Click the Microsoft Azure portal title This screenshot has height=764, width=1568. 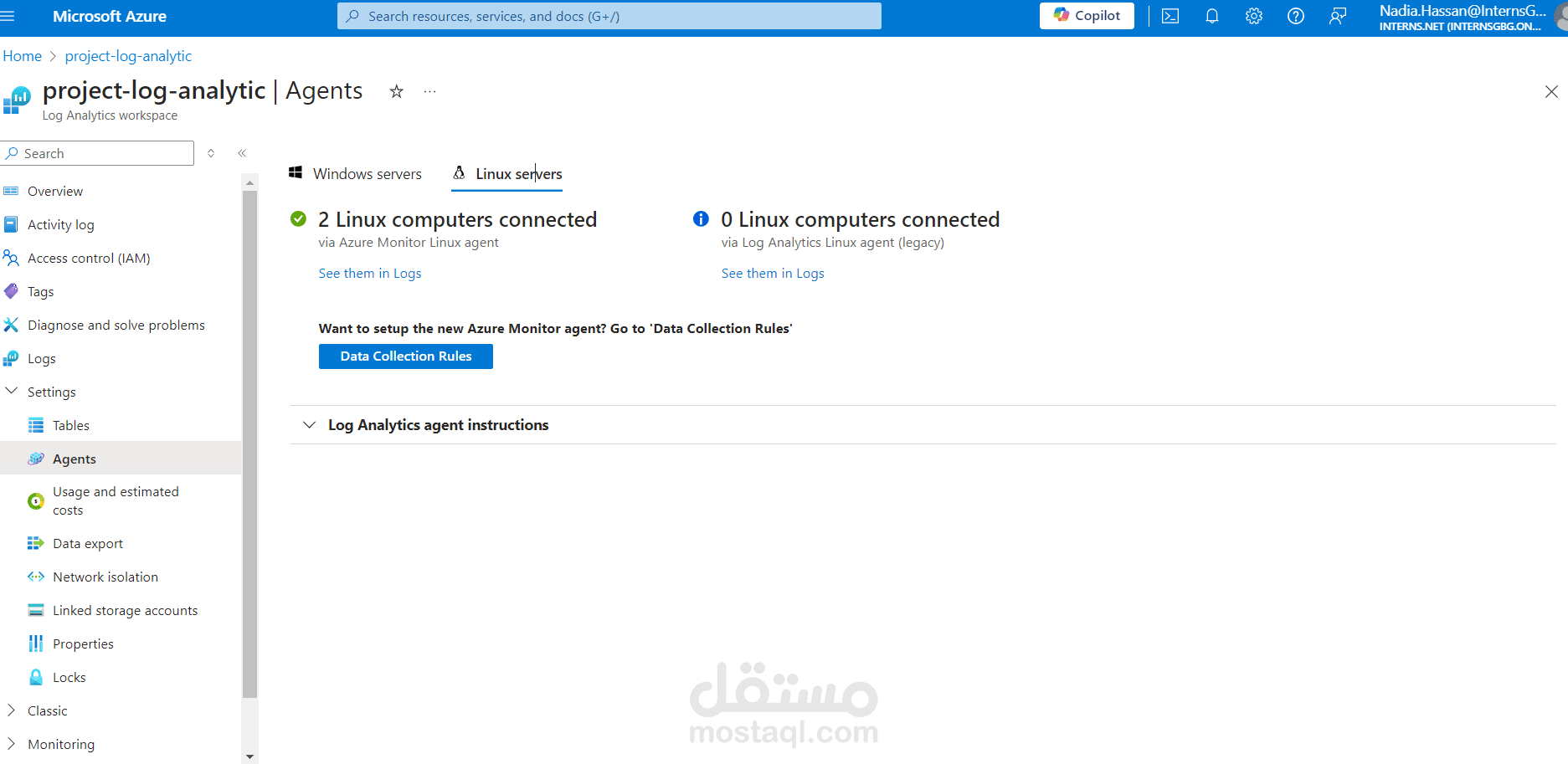pos(110,16)
